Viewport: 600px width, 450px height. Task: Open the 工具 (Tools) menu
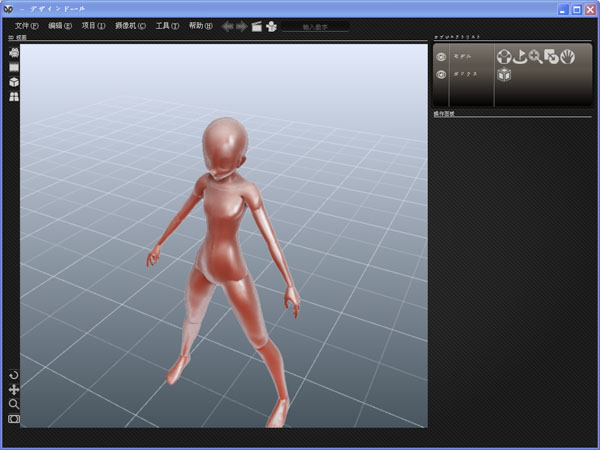coord(168,26)
